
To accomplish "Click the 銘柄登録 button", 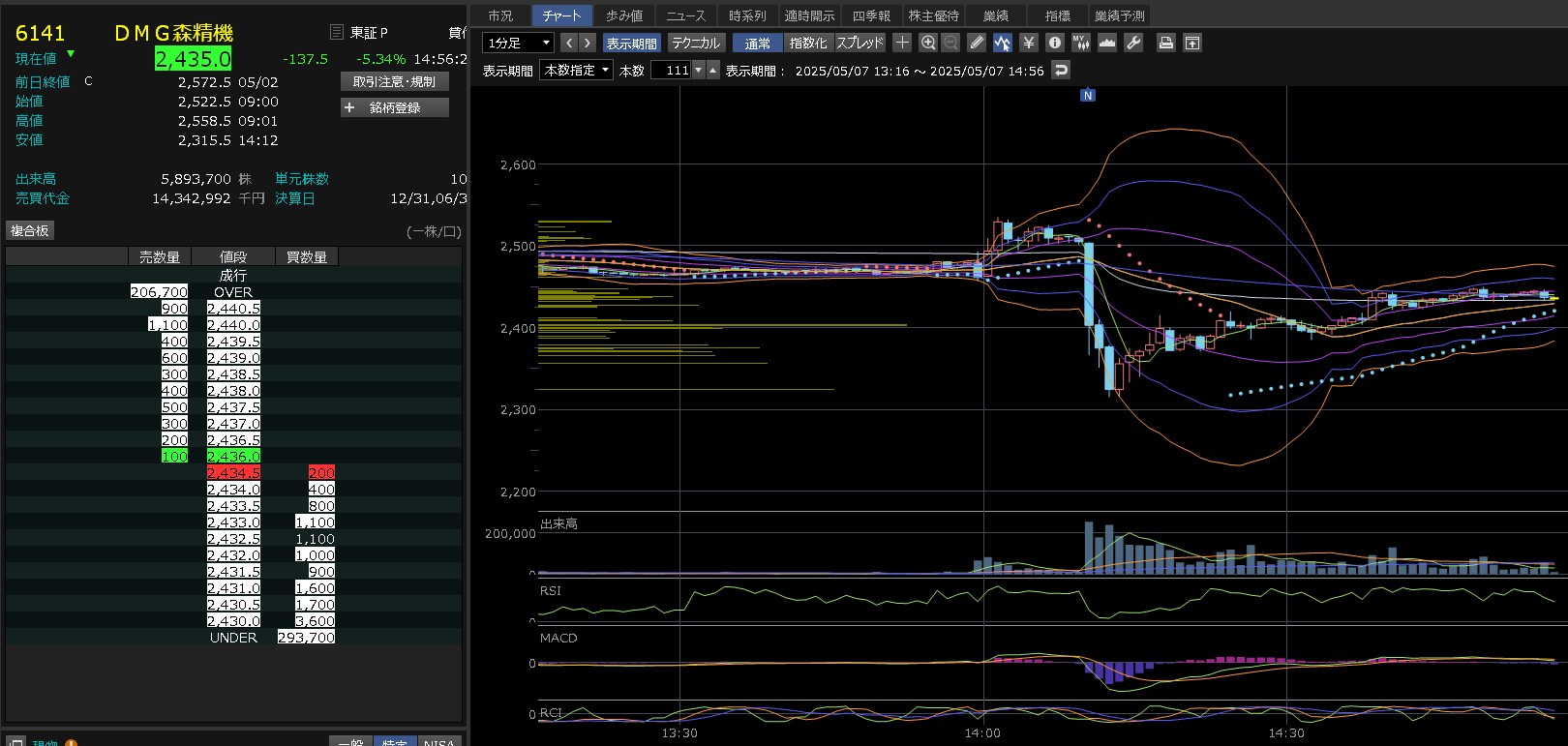I will pos(394,107).
